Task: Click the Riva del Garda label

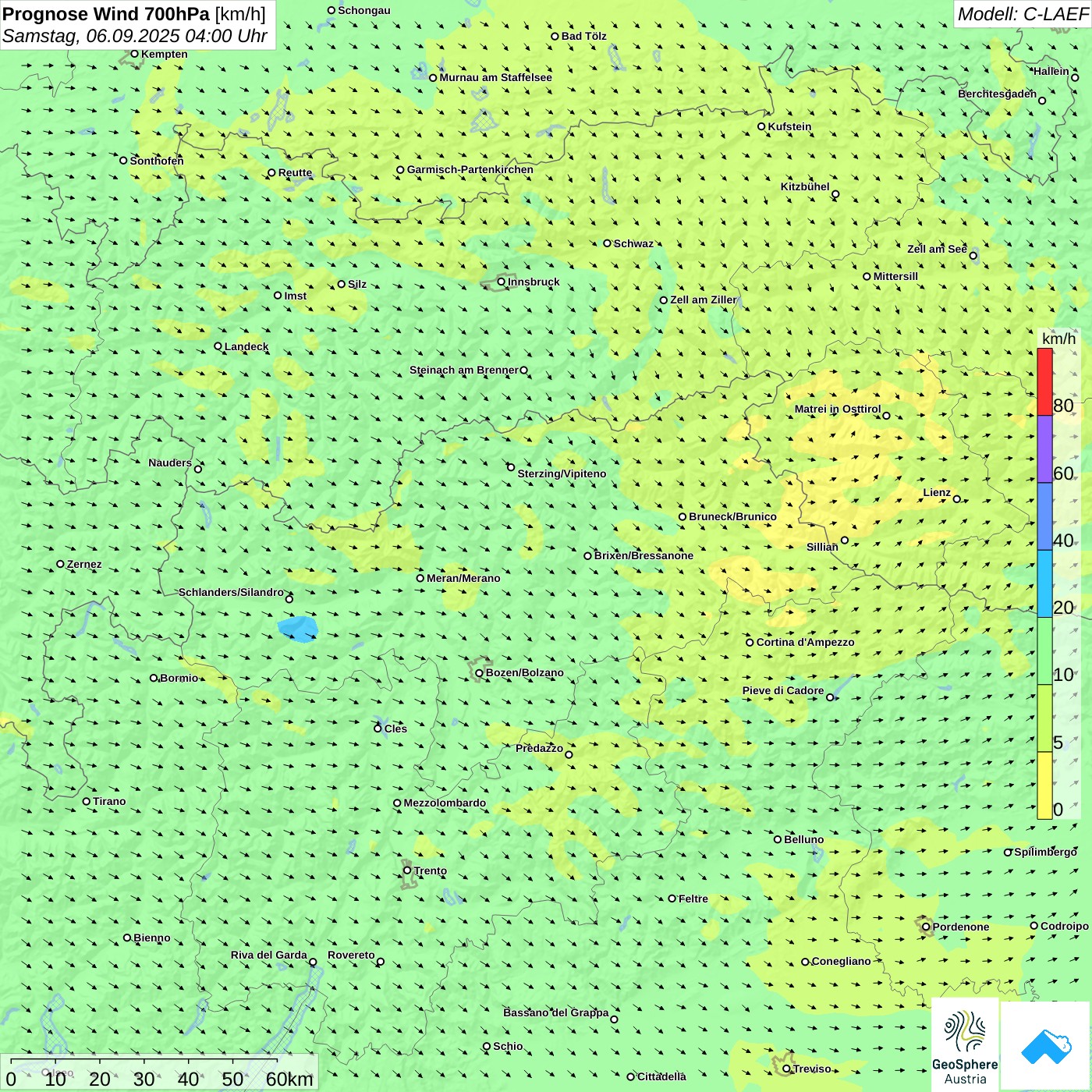Action: tap(269, 955)
